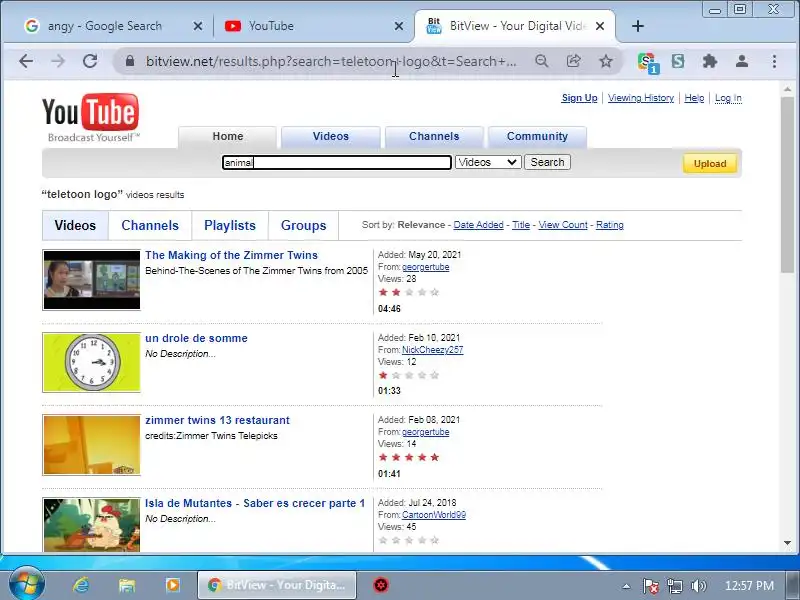Open the Help link
Viewport: 800px width, 600px height.
[x=694, y=98]
